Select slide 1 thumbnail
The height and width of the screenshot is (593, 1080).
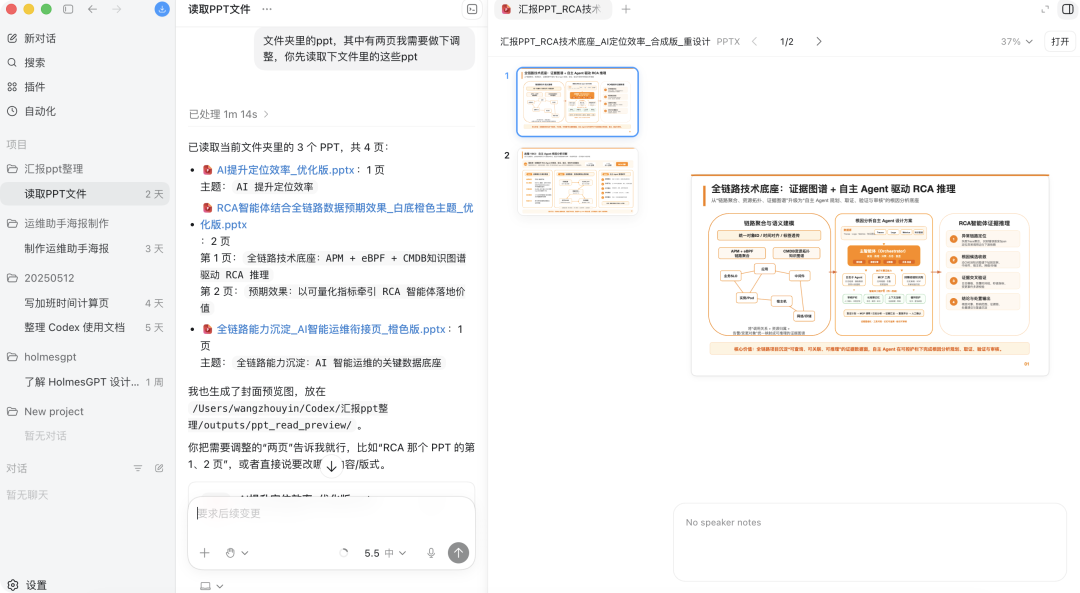[577, 102]
